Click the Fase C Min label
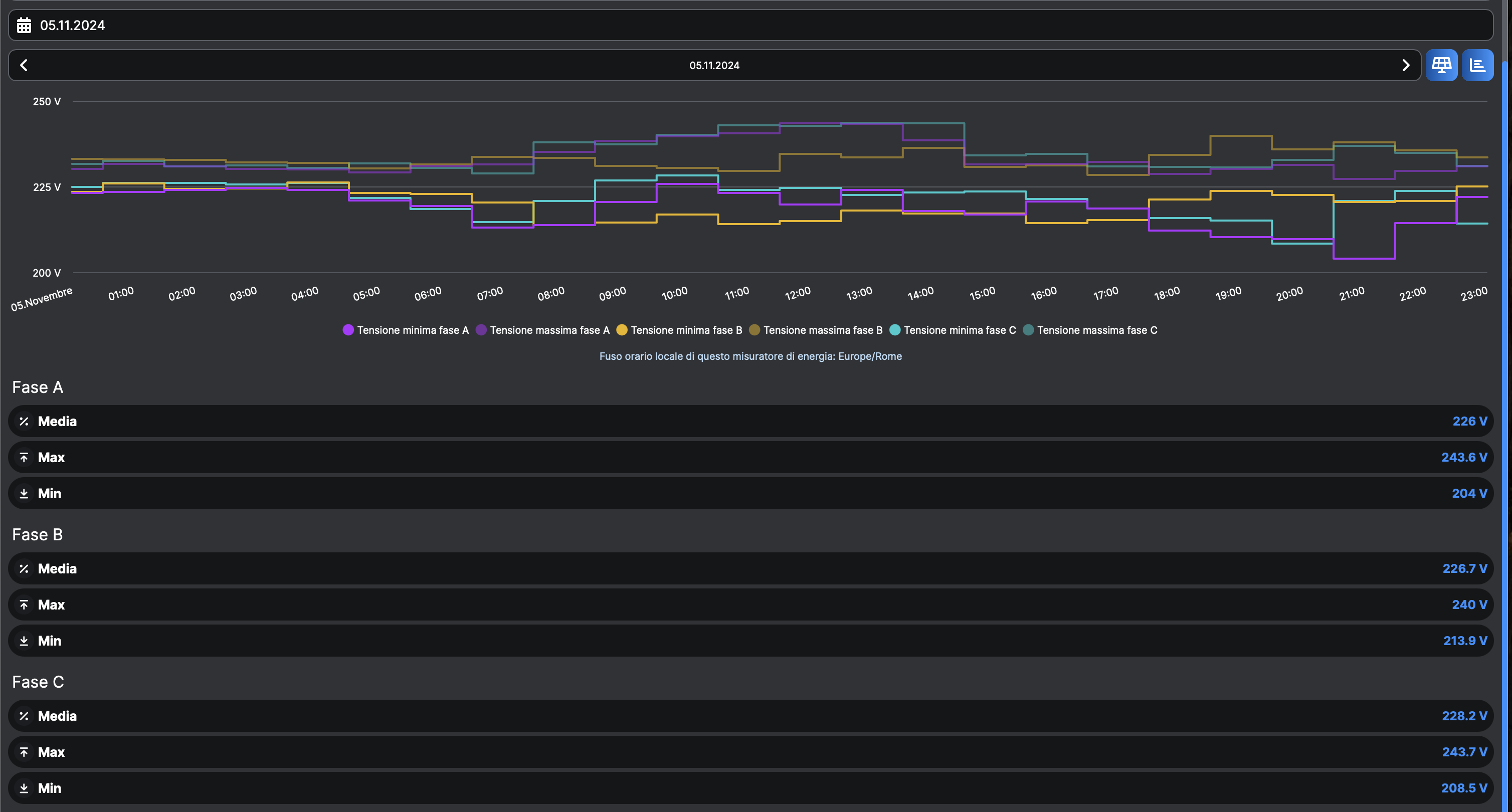Screen dimensions: 1512x812 [x=50, y=788]
